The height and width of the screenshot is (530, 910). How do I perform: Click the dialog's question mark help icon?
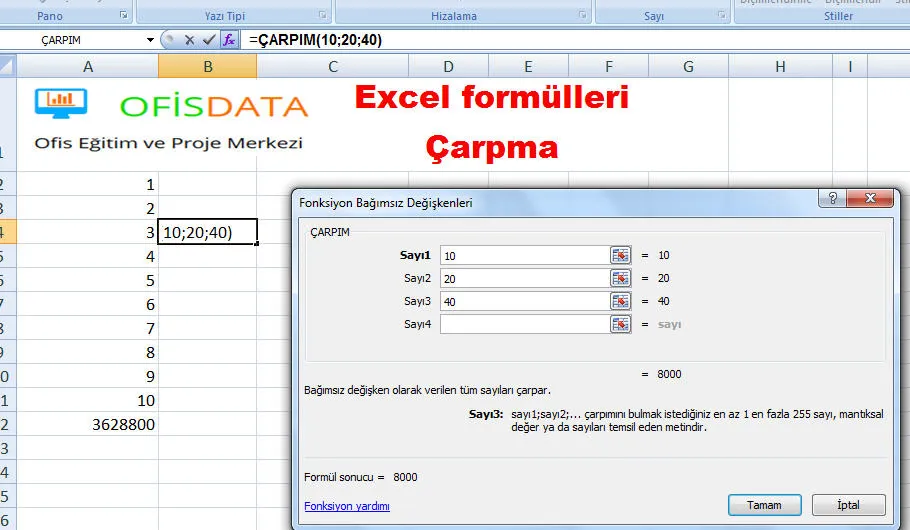coord(829,199)
